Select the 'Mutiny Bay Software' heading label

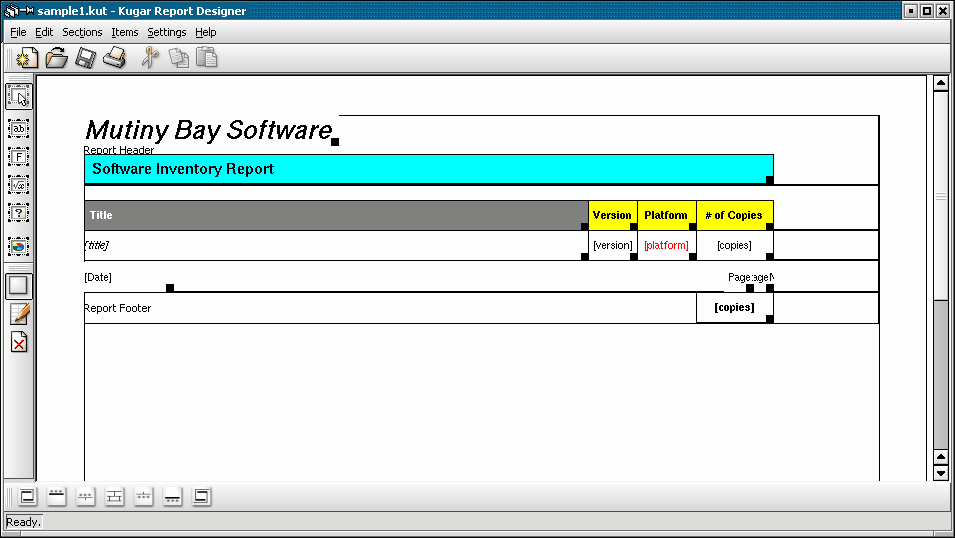[x=211, y=130]
